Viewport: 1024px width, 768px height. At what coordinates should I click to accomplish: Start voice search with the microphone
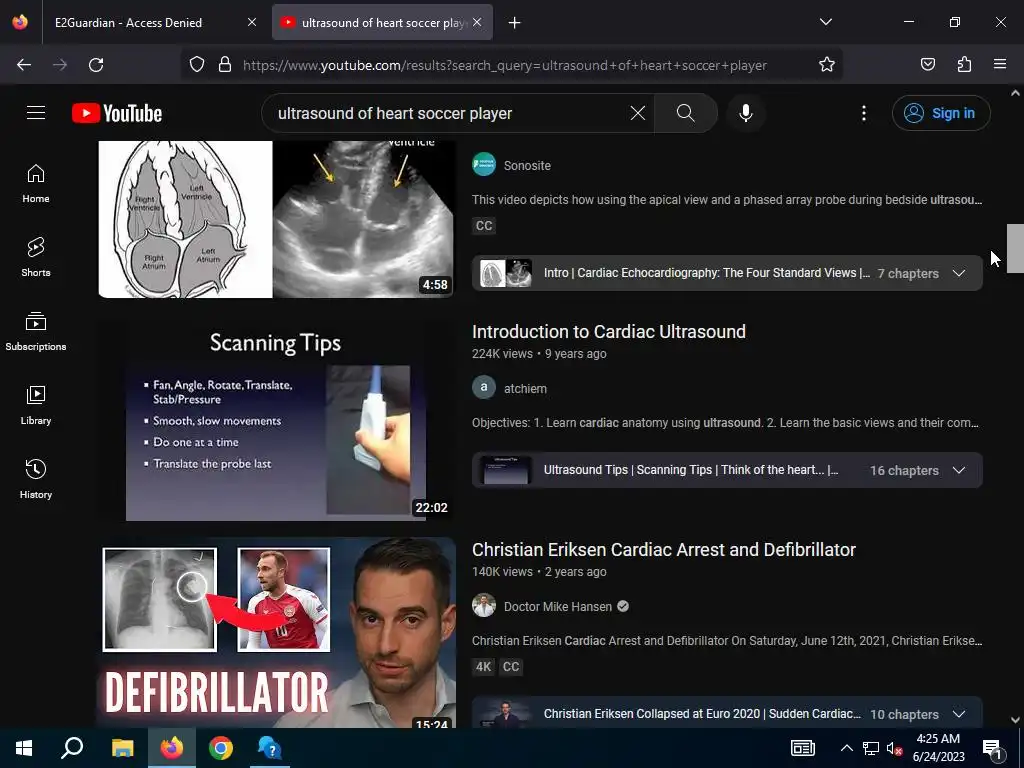tap(746, 113)
